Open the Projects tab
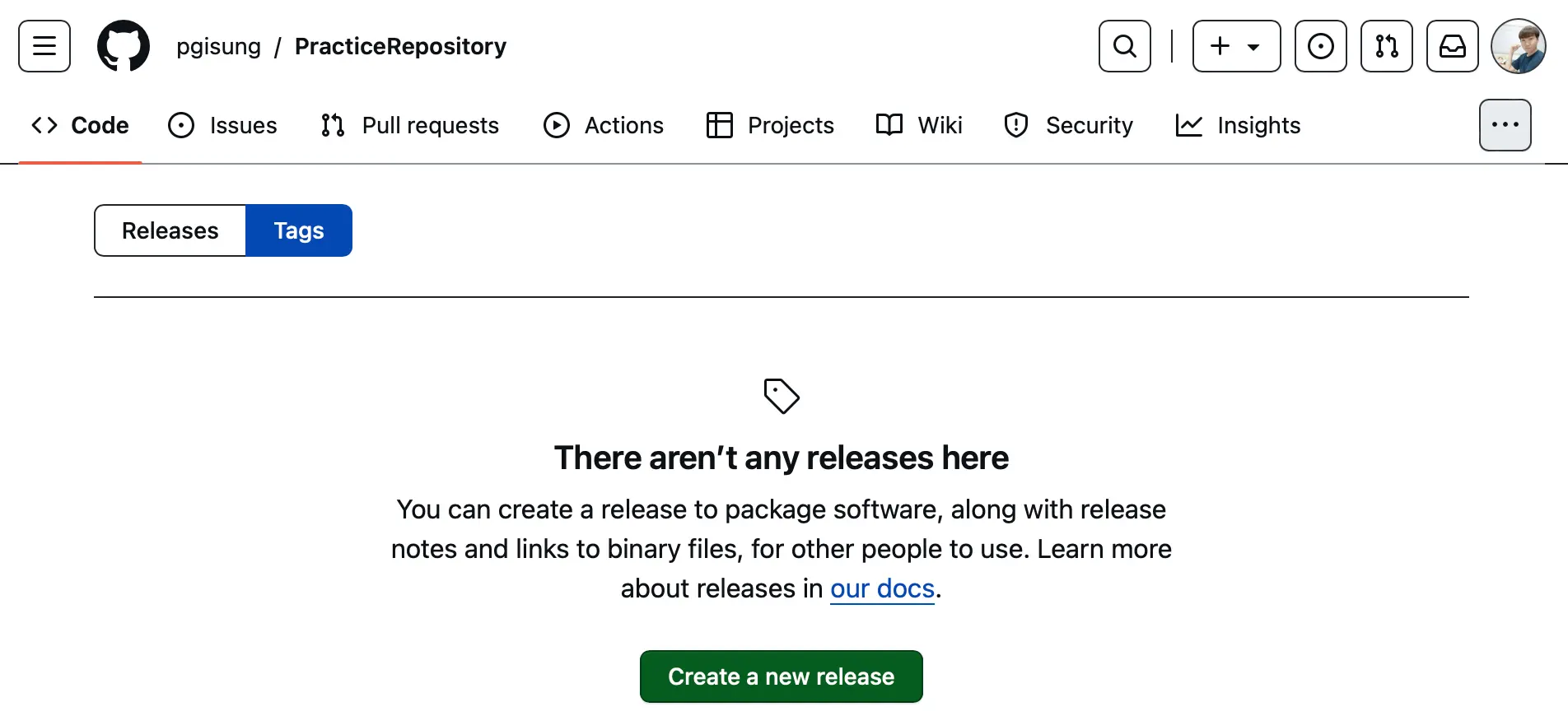The height and width of the screenshot is (716, 1568). click(770, 125)
